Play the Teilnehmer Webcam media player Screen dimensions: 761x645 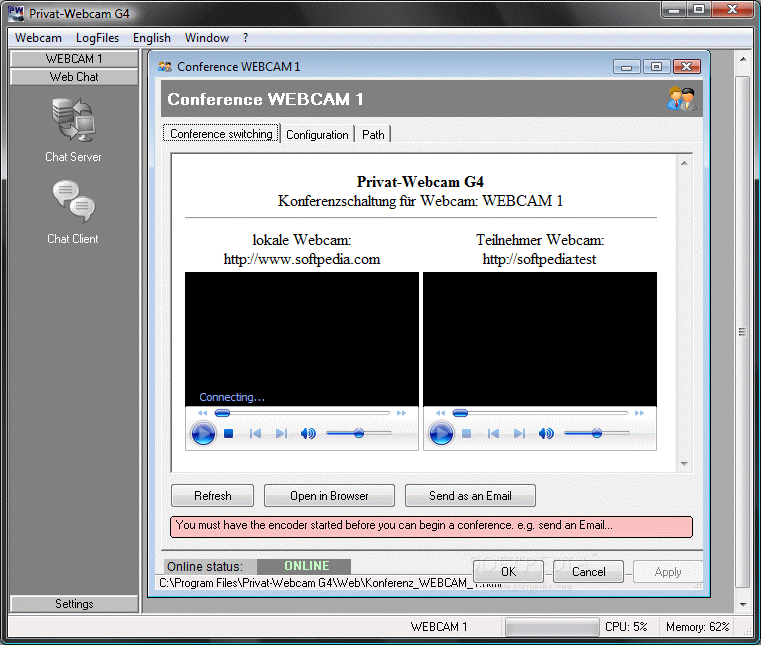pos(441,433)
